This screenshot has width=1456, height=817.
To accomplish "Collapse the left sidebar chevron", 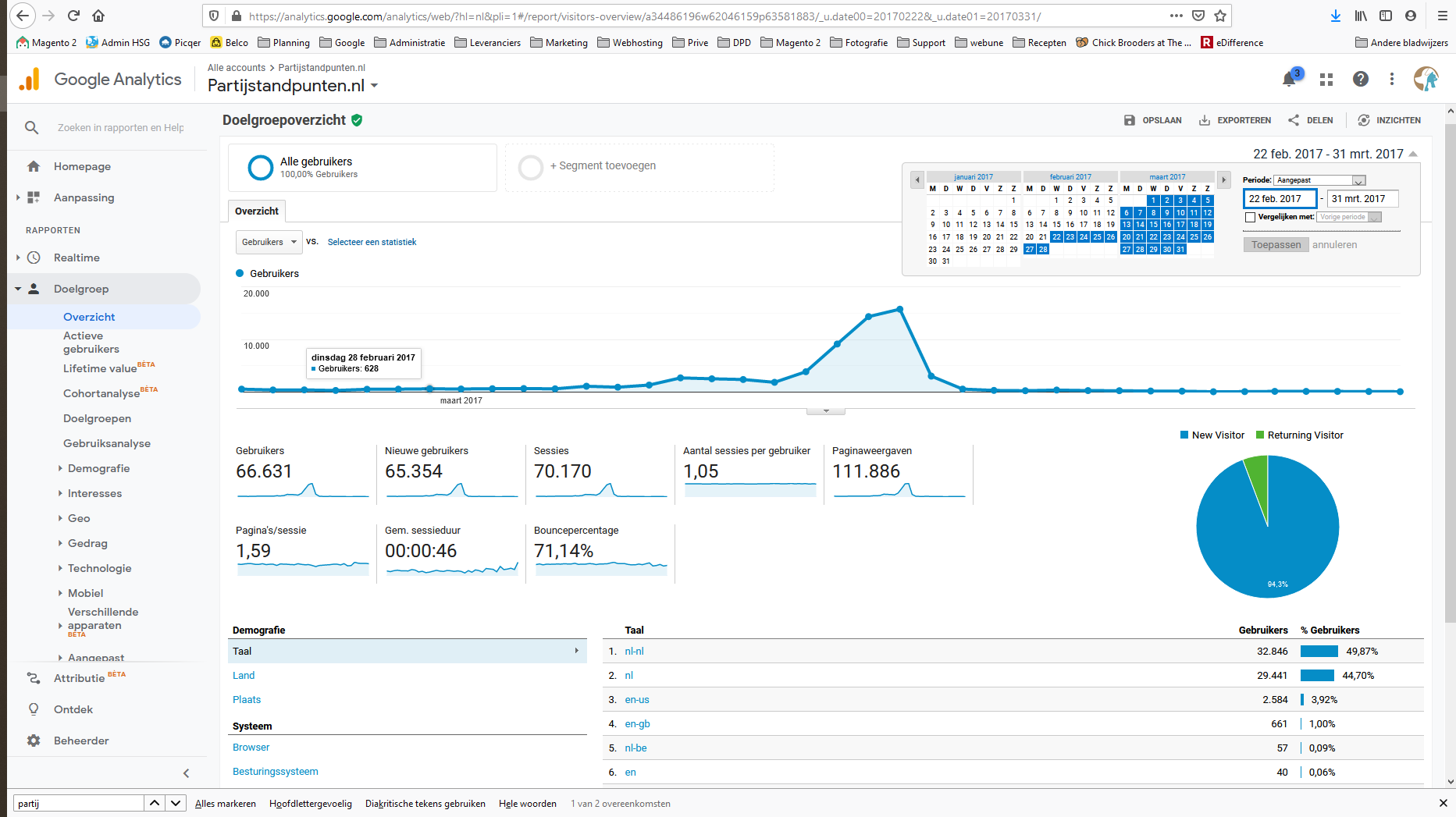I will click(x=186, y=773).
